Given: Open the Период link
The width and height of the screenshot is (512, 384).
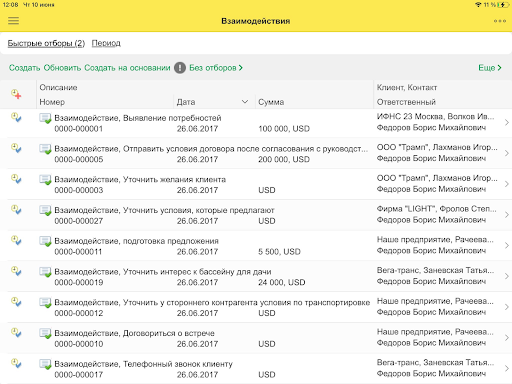Looking at the screenshot, I should 106,43.
